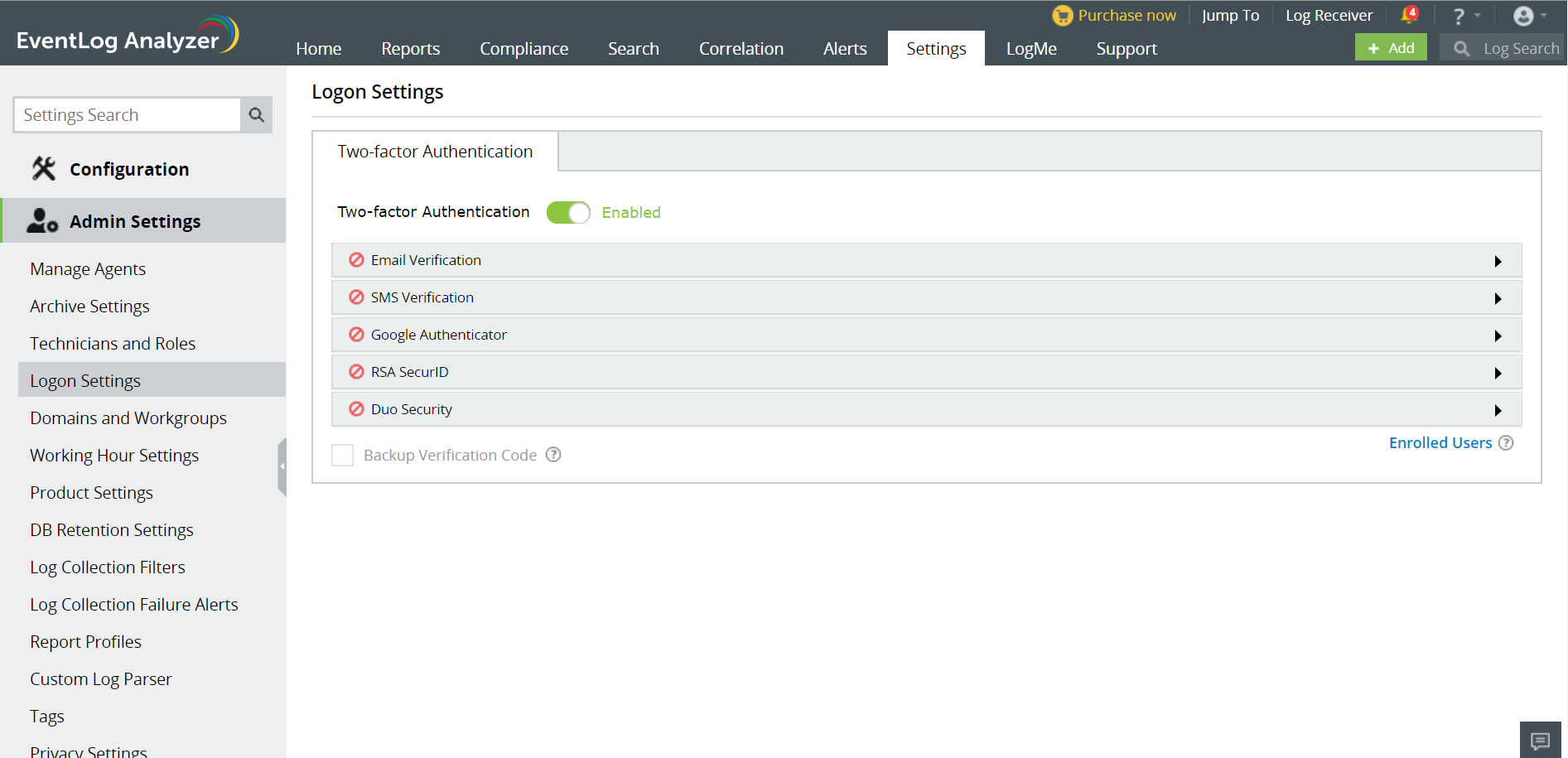Open Product Settings

pyautogui.click(x=91, y=493)
